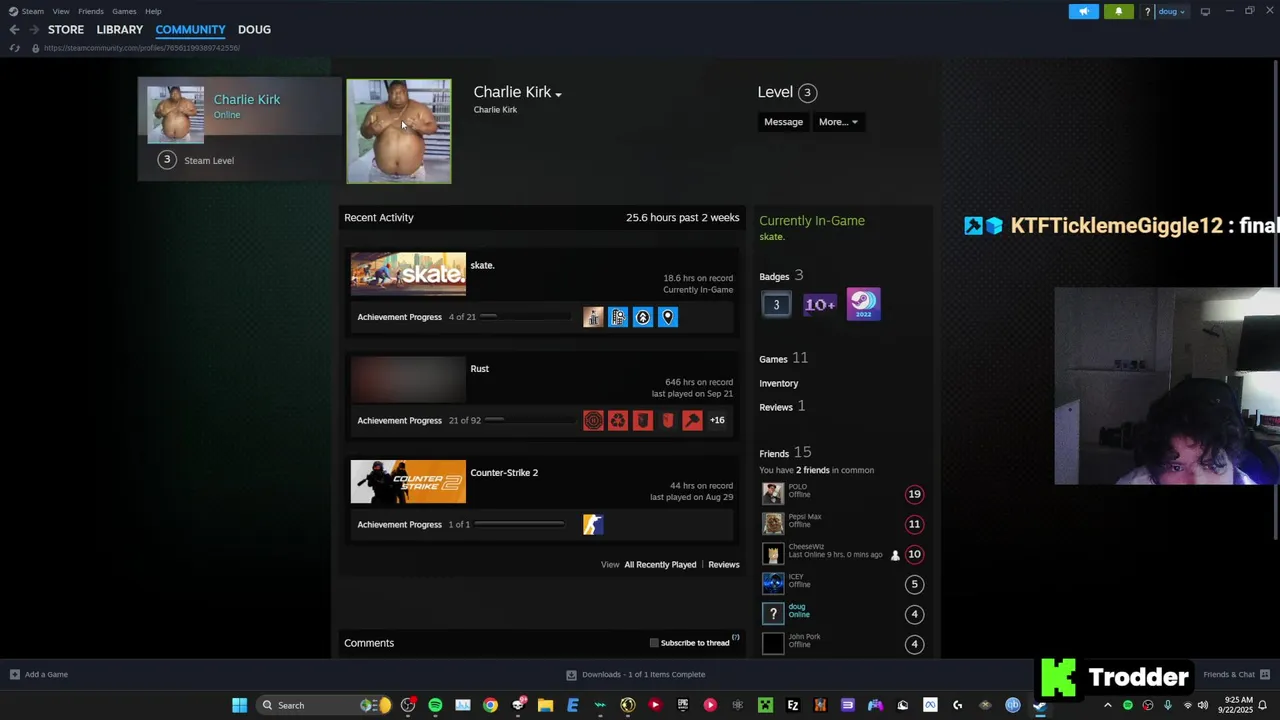Select the second Rust achievement icon
Image resolution: width=1280 pixels, height=720 pixels.
[x=618, y=421]
